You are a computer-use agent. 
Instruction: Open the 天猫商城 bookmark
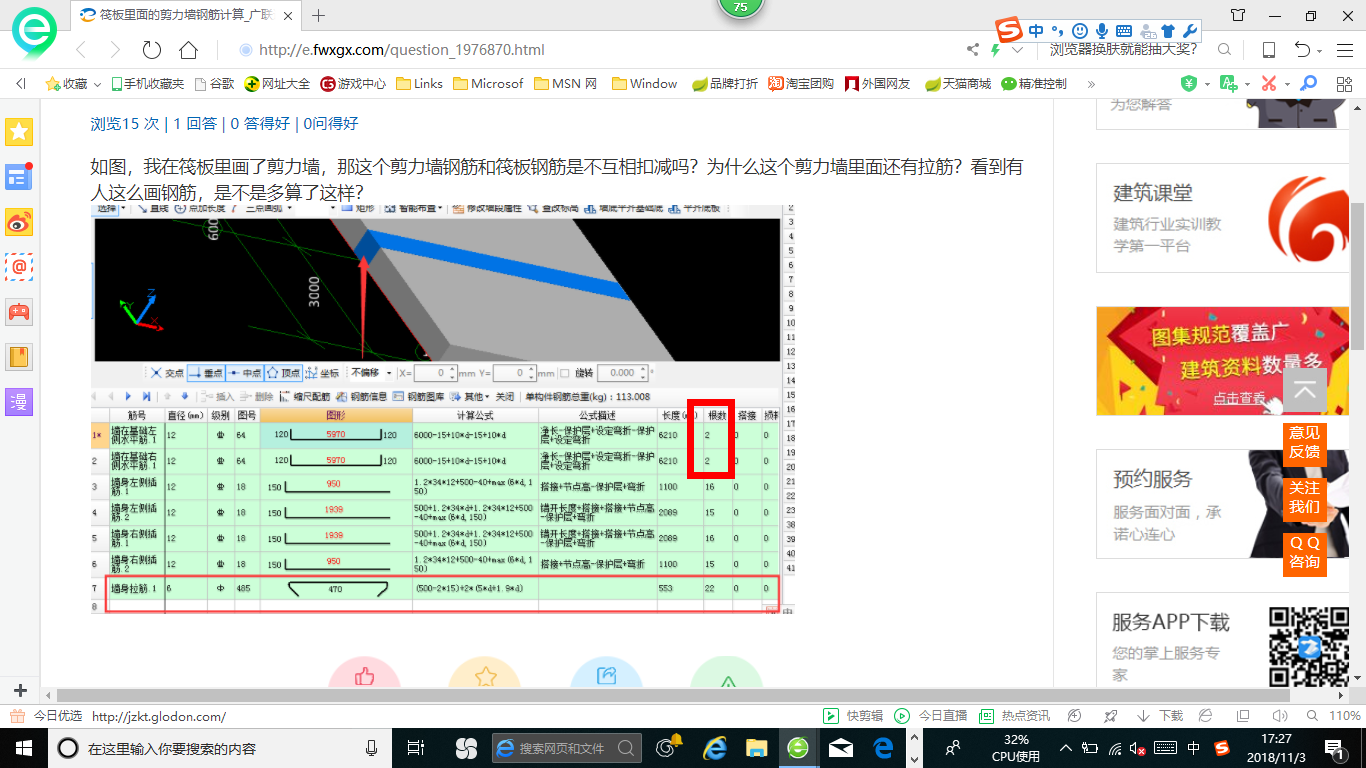(x=958, y=84)
